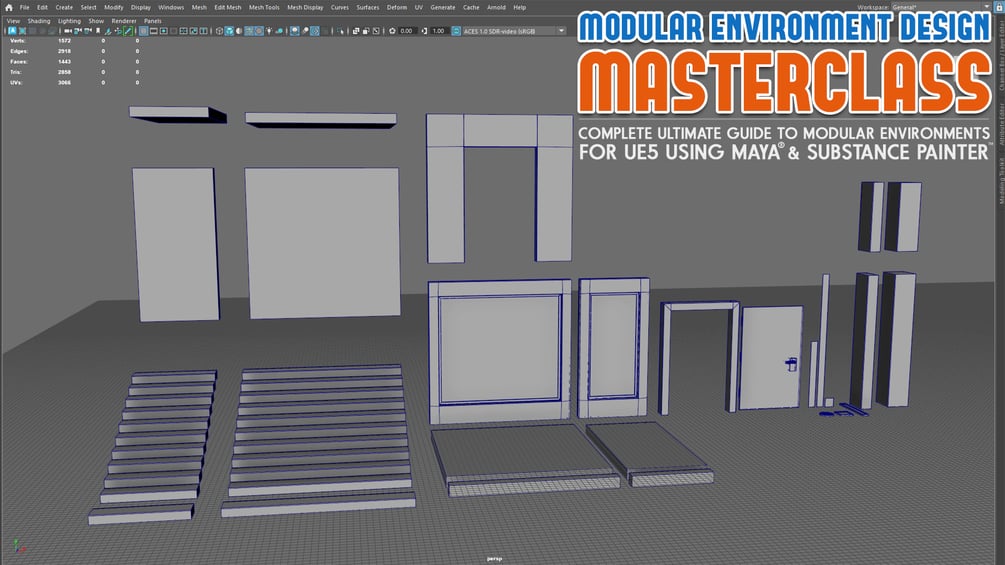Open the Edit Mesh menu
Screen dimensions: 1005x565
pos(228,8)
